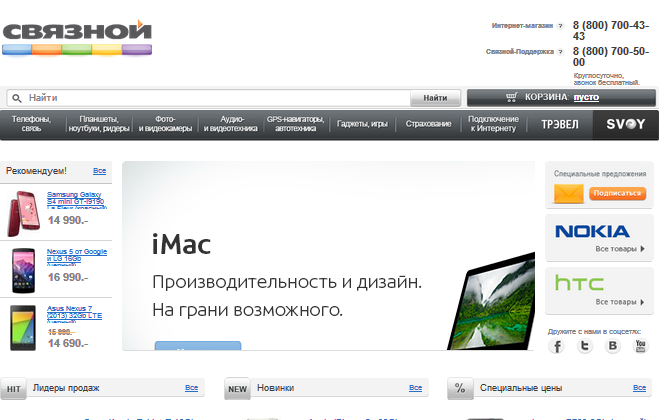The width and height of the screenshot is (672, 420).
Task: Open Аудио- и видеотехника menu
Action: [231, 124]
